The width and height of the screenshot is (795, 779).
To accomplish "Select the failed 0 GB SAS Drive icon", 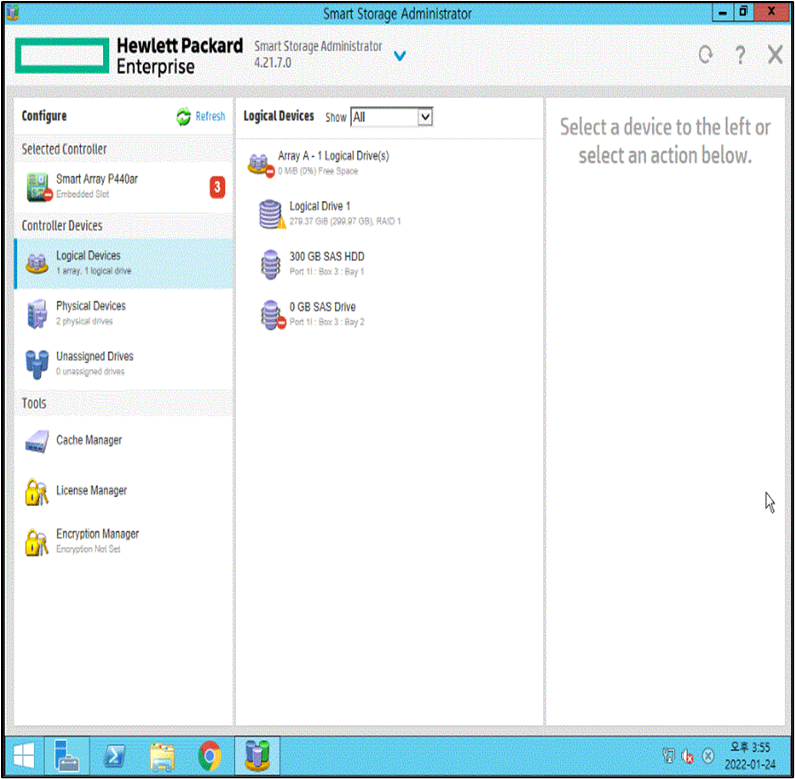I will click(273, 315).
